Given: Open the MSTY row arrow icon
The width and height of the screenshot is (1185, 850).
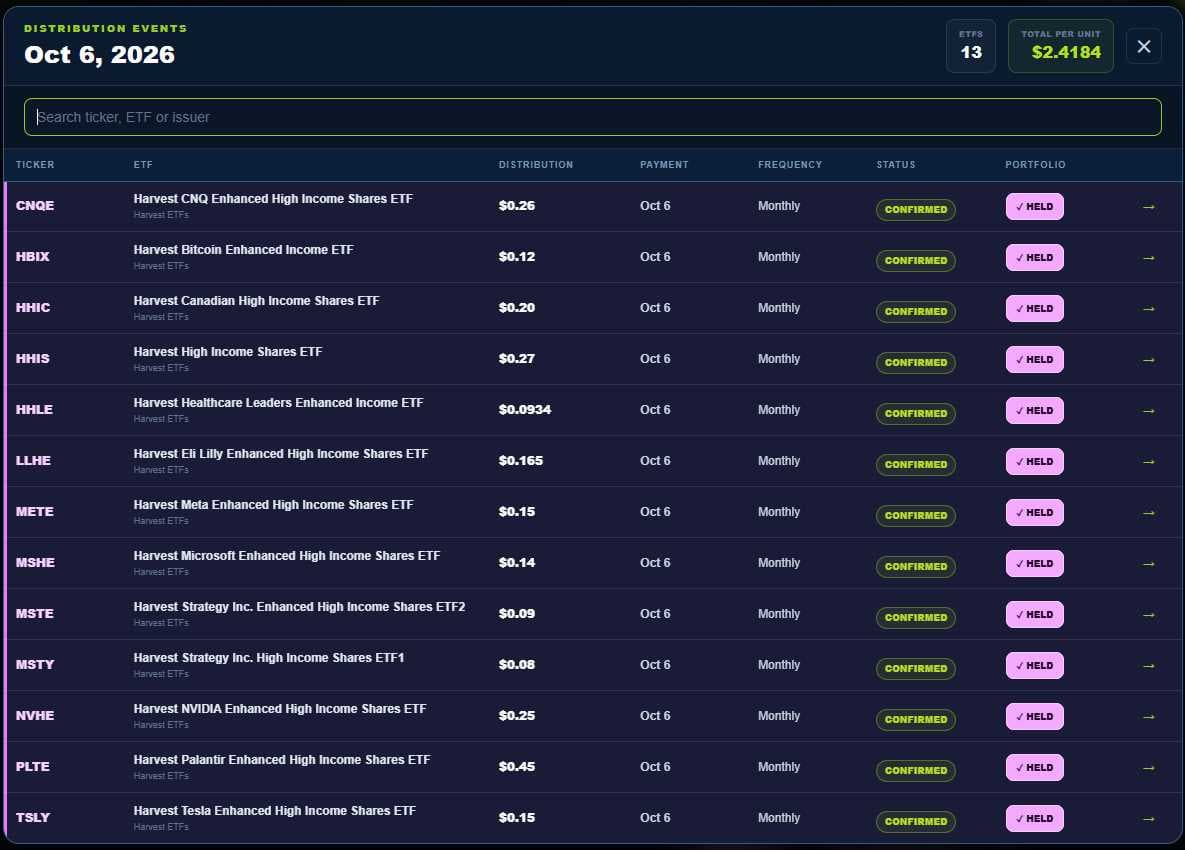Looking at the screenshot, I should (1149, 666).
